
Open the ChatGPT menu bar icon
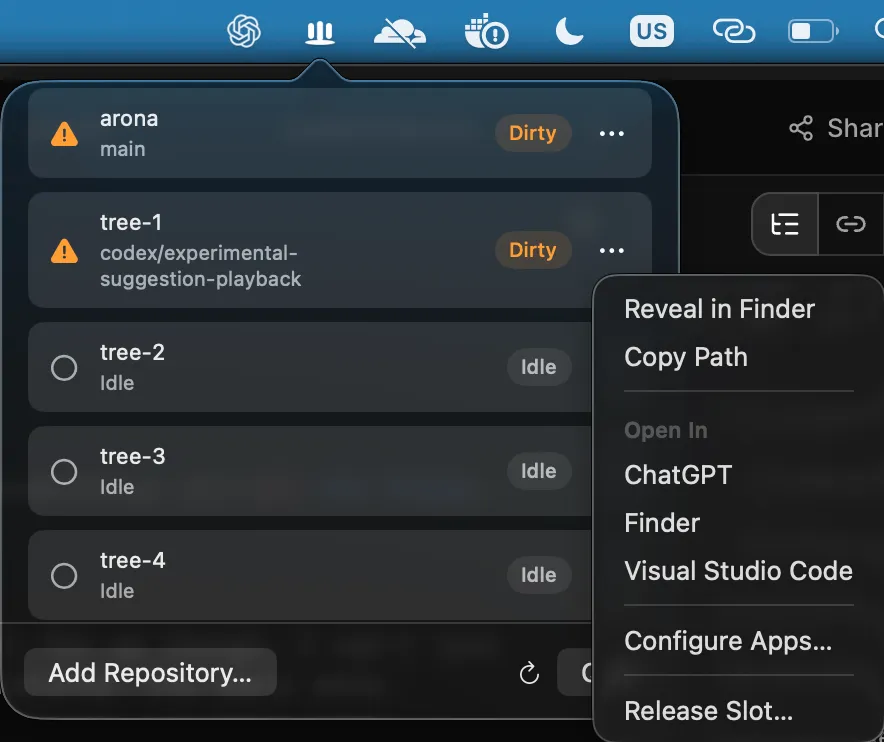click(244, 31)
